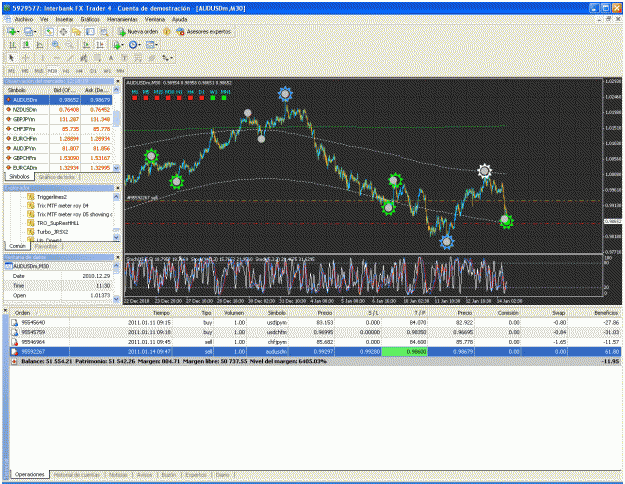Toggle the Terminal window icon

90,31
